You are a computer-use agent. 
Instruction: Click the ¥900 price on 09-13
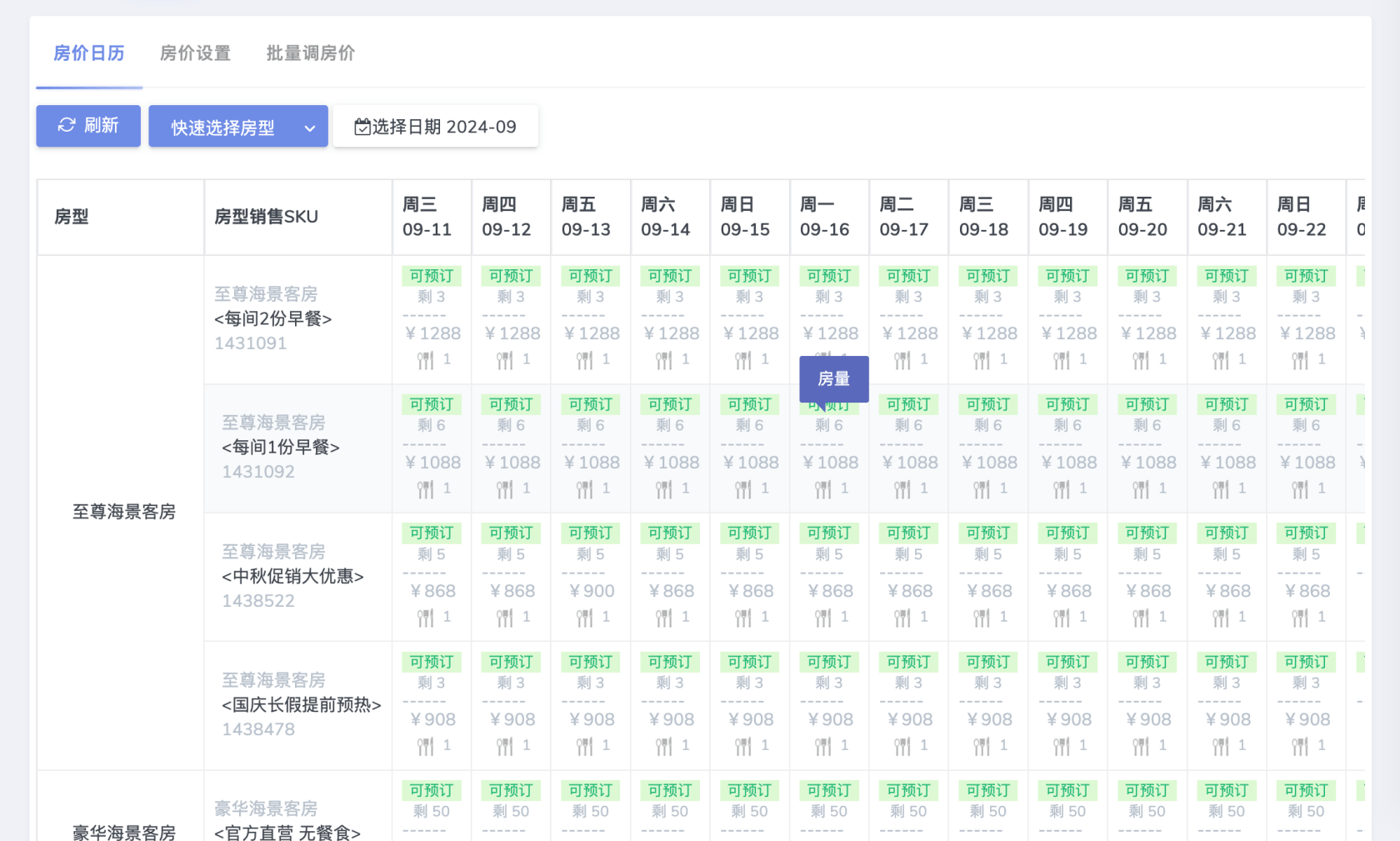click(x=592, y=591)
